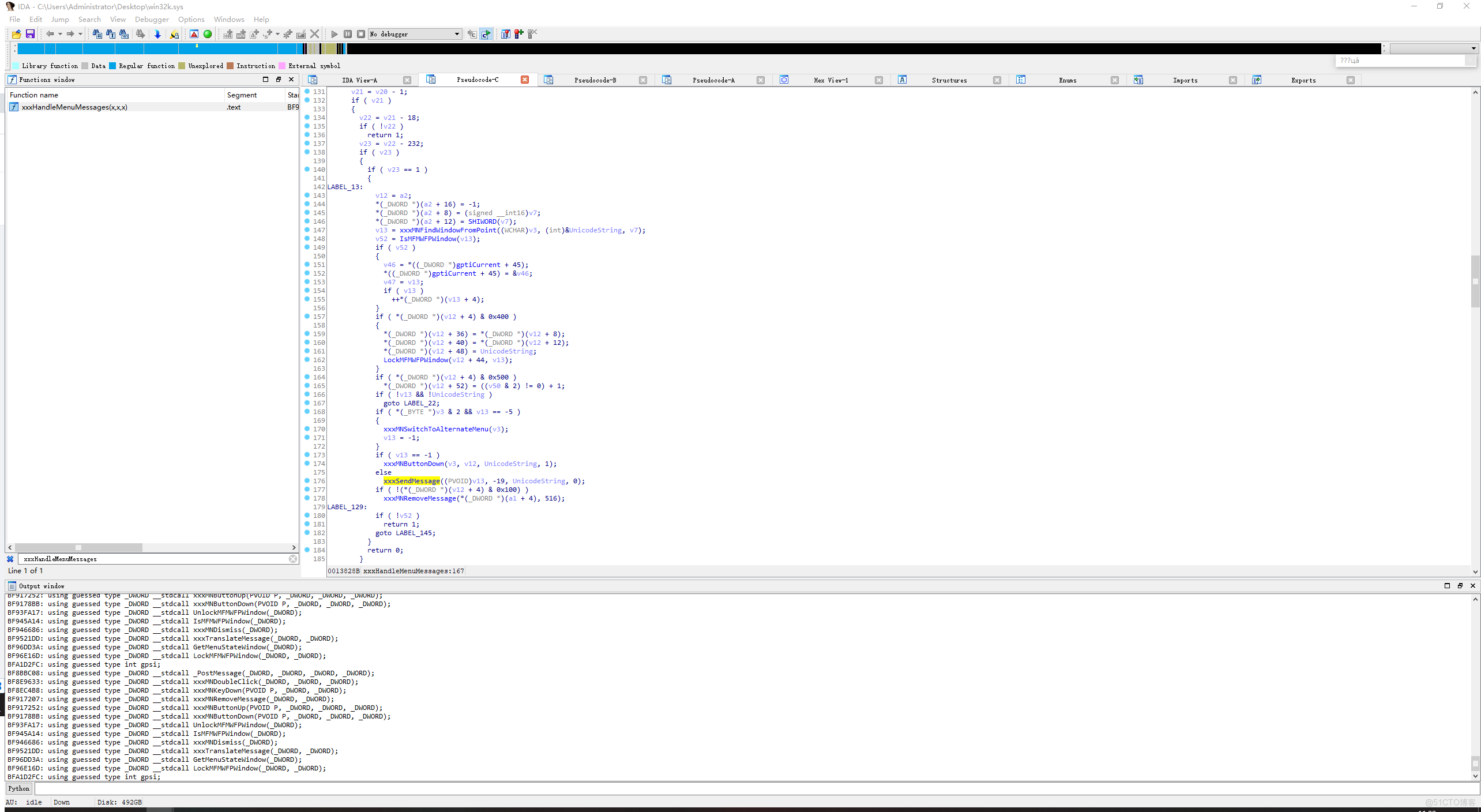Toggle breakpoint dot at line 157

pyautogui.click(x=307, y=316)
